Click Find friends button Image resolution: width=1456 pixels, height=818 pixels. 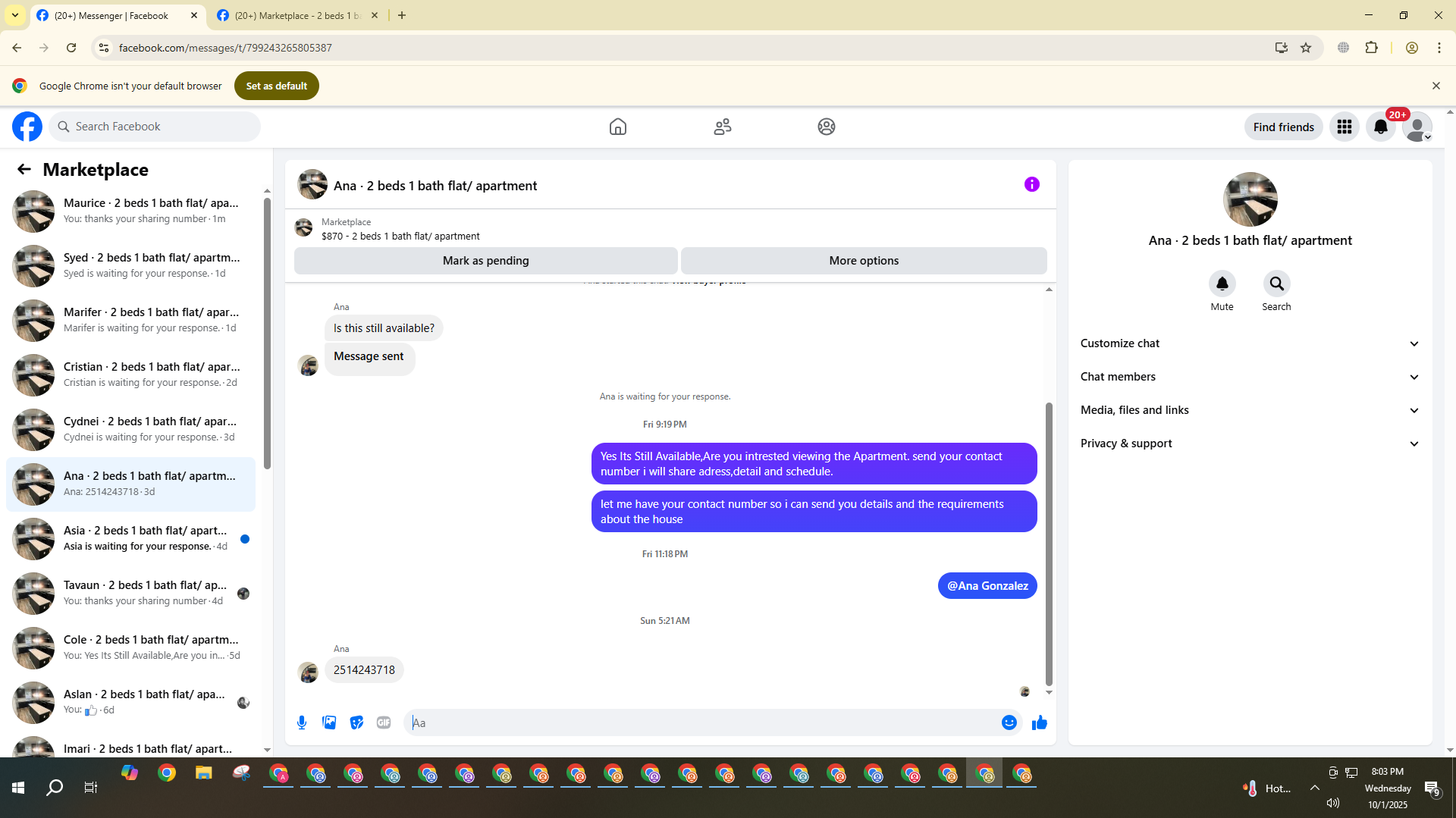point(1284,127)
